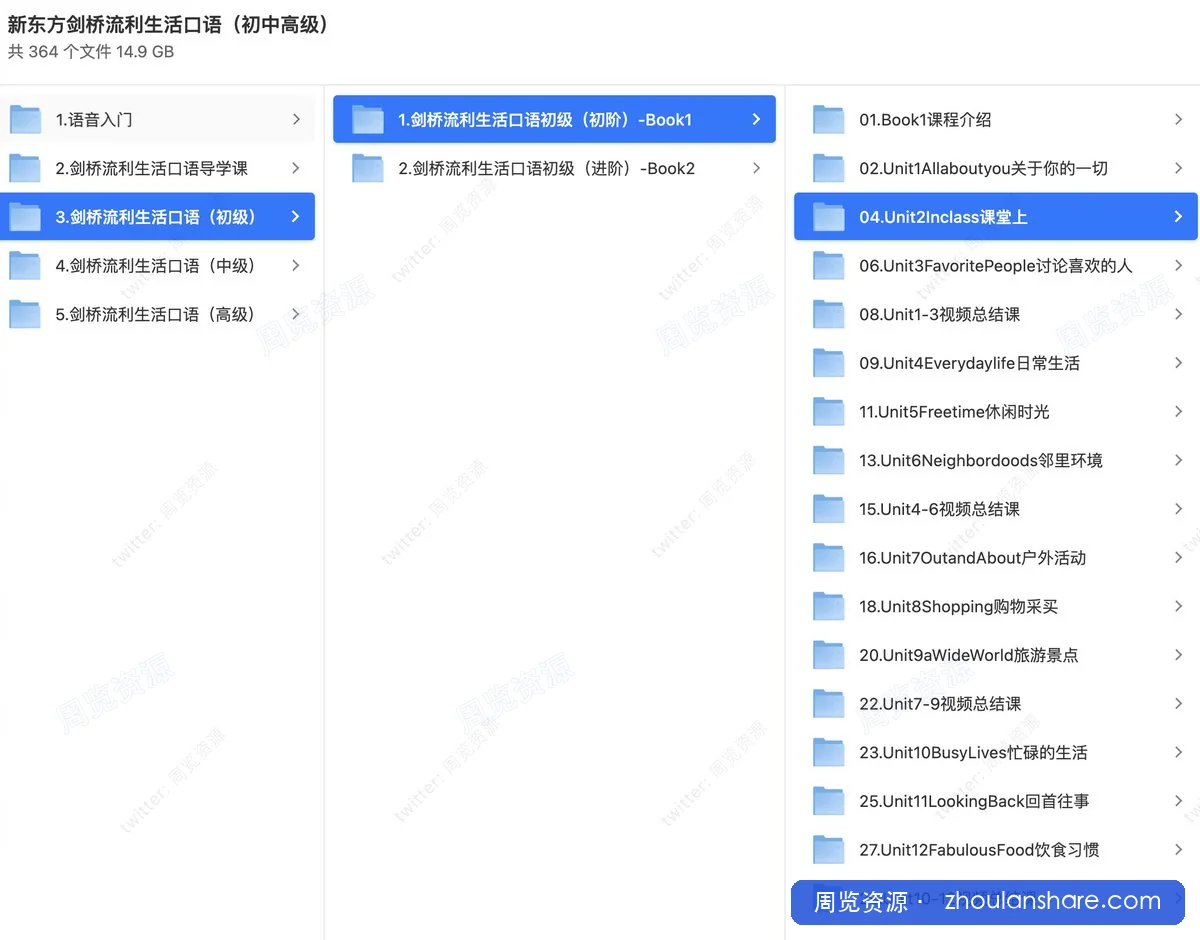Expand chevron of 09.Unit4Everydaylife row
The width and height of the screenshot is (1200, 940).
[x=1179, y=363]
